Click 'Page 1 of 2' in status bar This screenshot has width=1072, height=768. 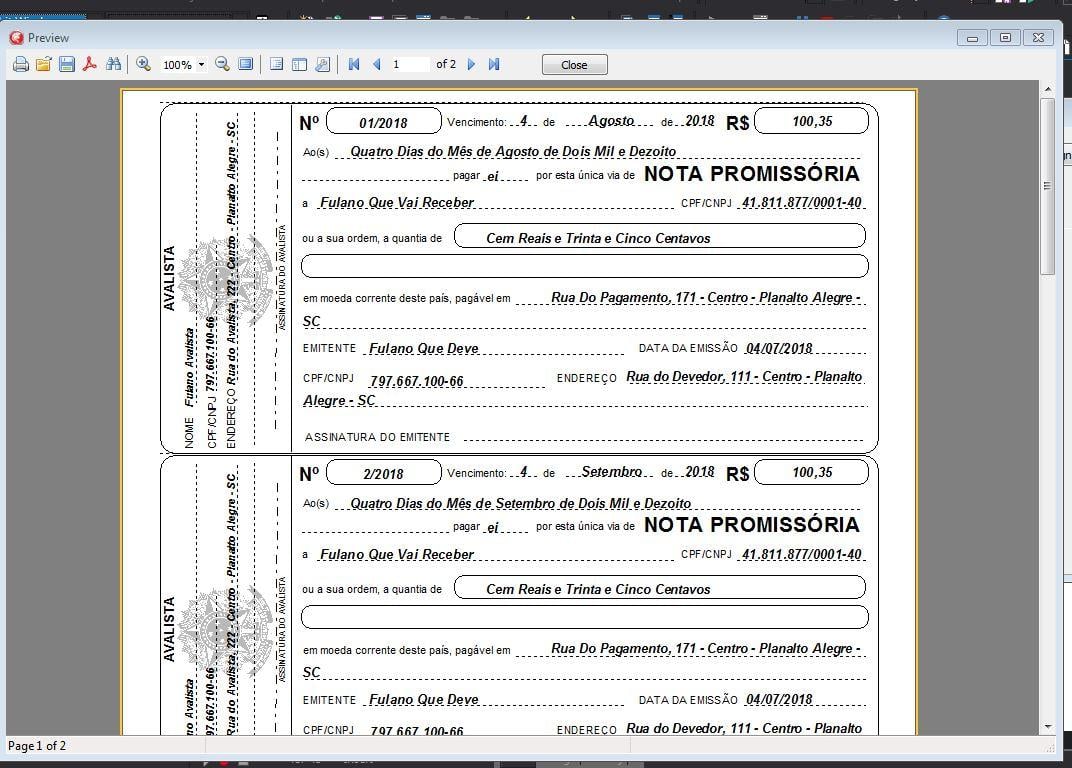click(37, 745)
